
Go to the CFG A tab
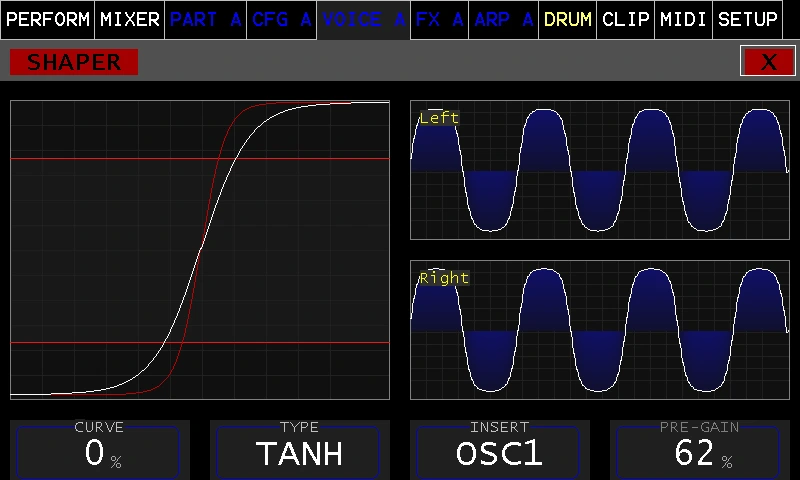[x=282, y=20]
